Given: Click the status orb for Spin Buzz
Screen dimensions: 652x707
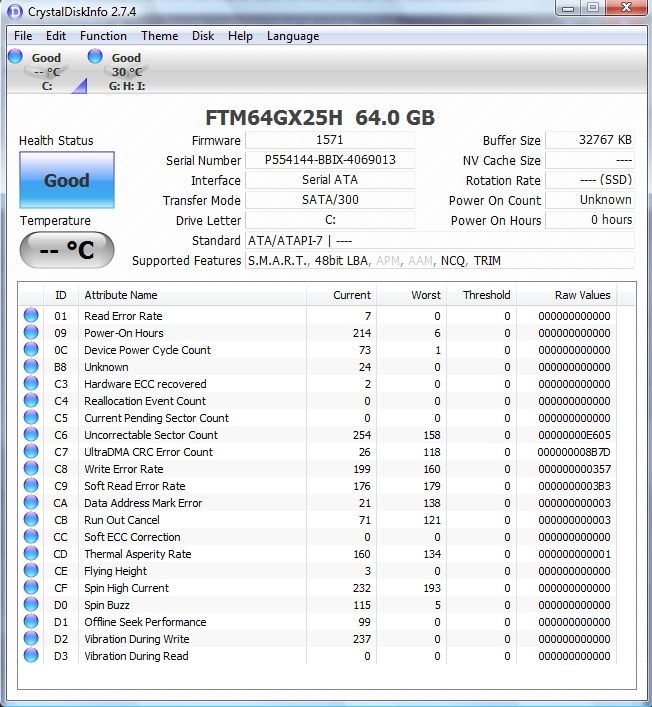Looking at the screenshot, I should 31,604.
